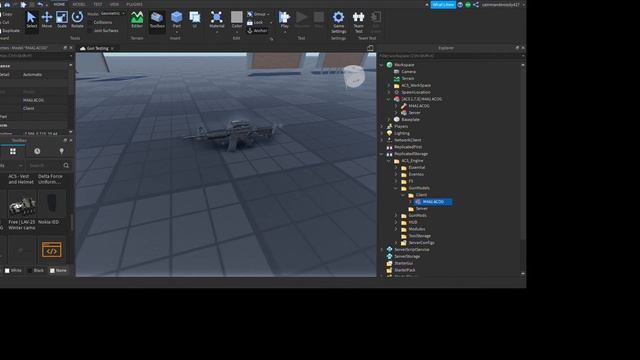Toggle the Collisions checkbox

coord(91,22)
